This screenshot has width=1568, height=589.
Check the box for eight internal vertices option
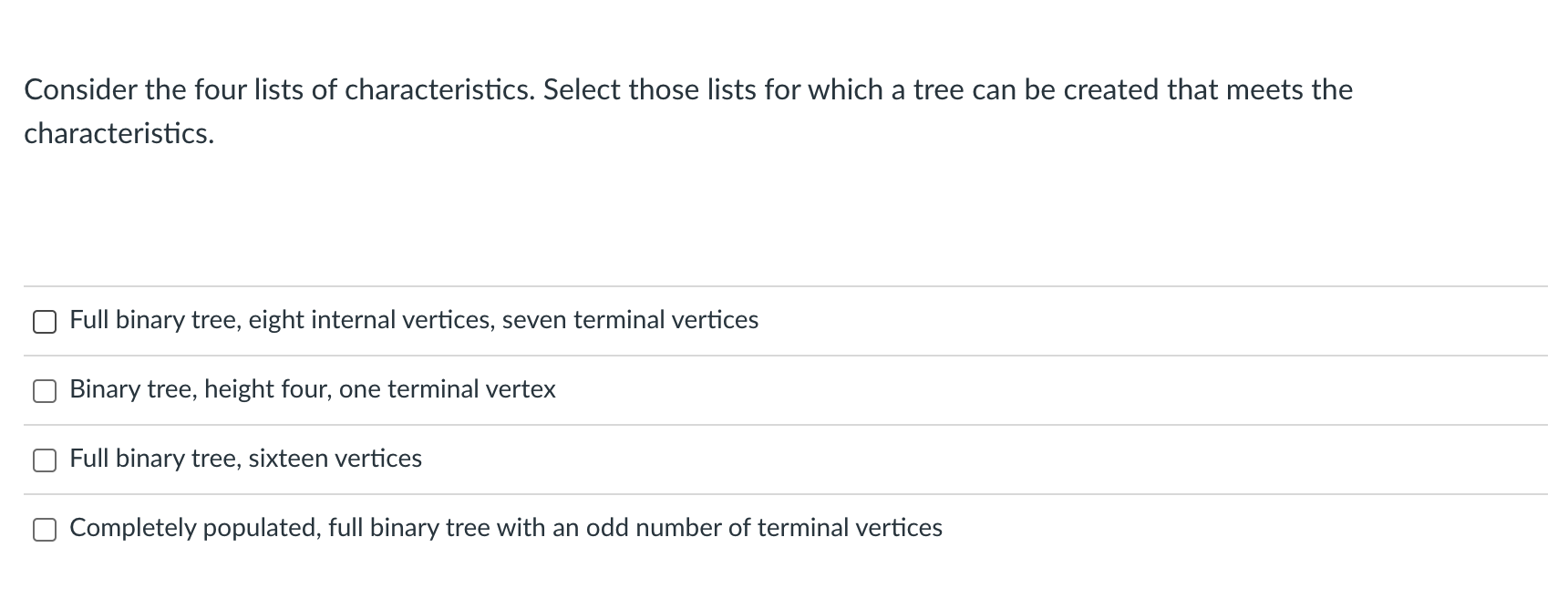(45, 321)
